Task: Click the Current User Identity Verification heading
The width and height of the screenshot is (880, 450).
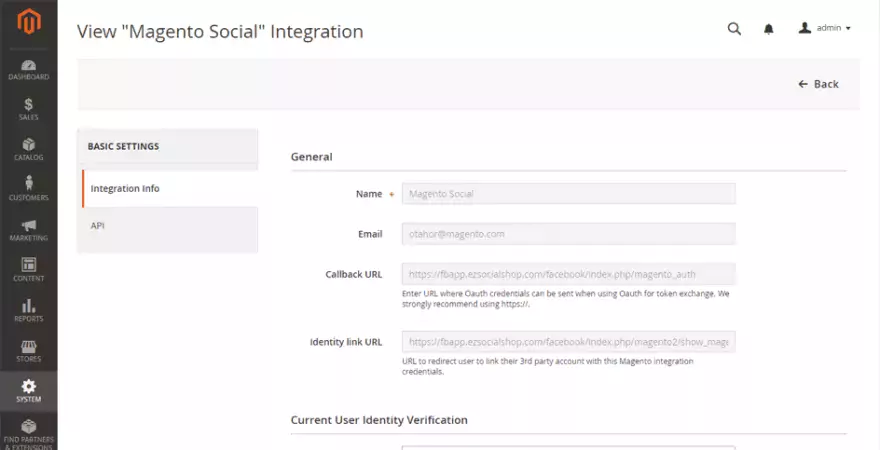Action: (x=379, y=420)
